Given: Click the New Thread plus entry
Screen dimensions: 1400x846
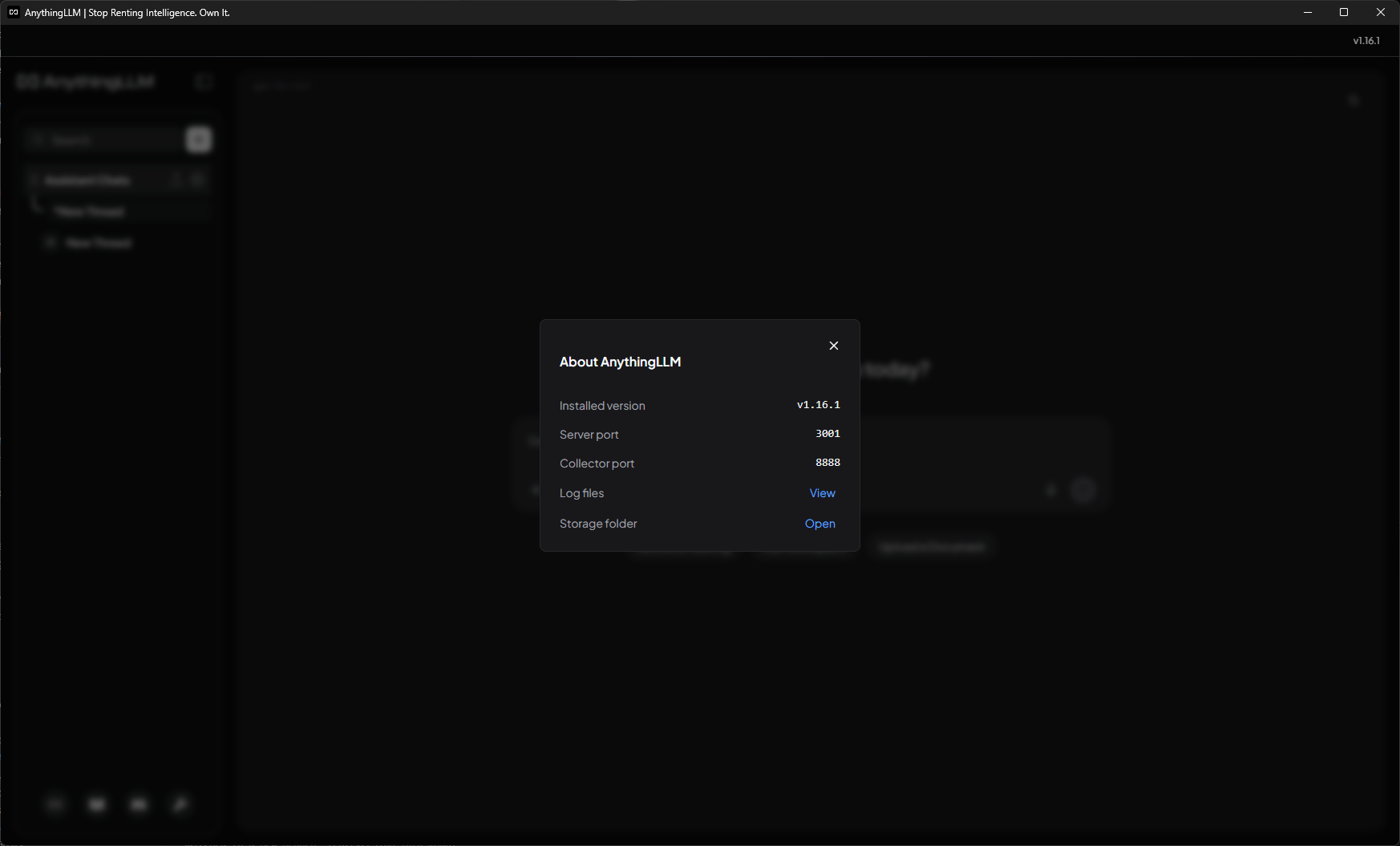Looking at the screenshot, I should (x=90, y=242).
